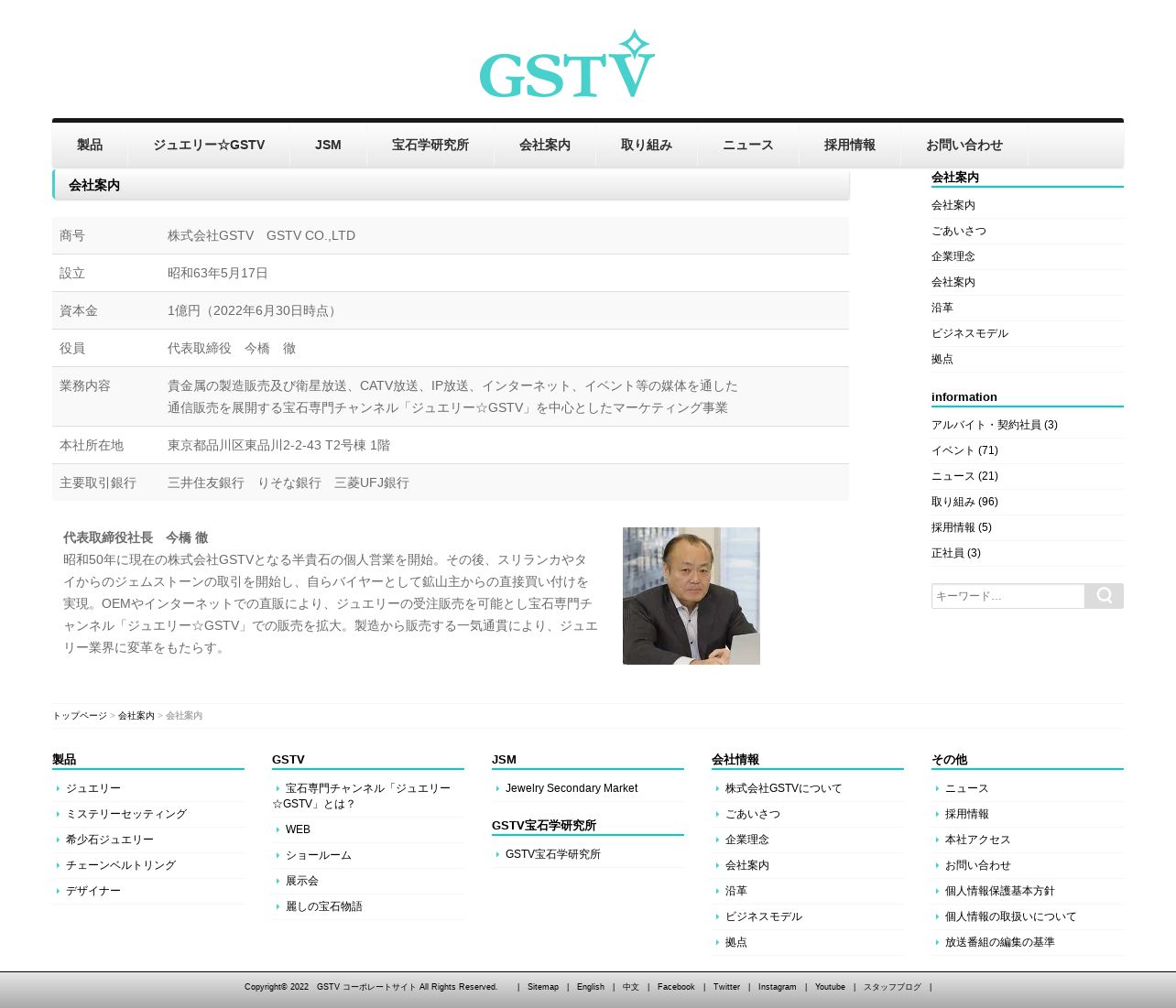Click founding date 昭和63年5月17日
This screenshot has width=1176, height=1008.
coord(218,274)
